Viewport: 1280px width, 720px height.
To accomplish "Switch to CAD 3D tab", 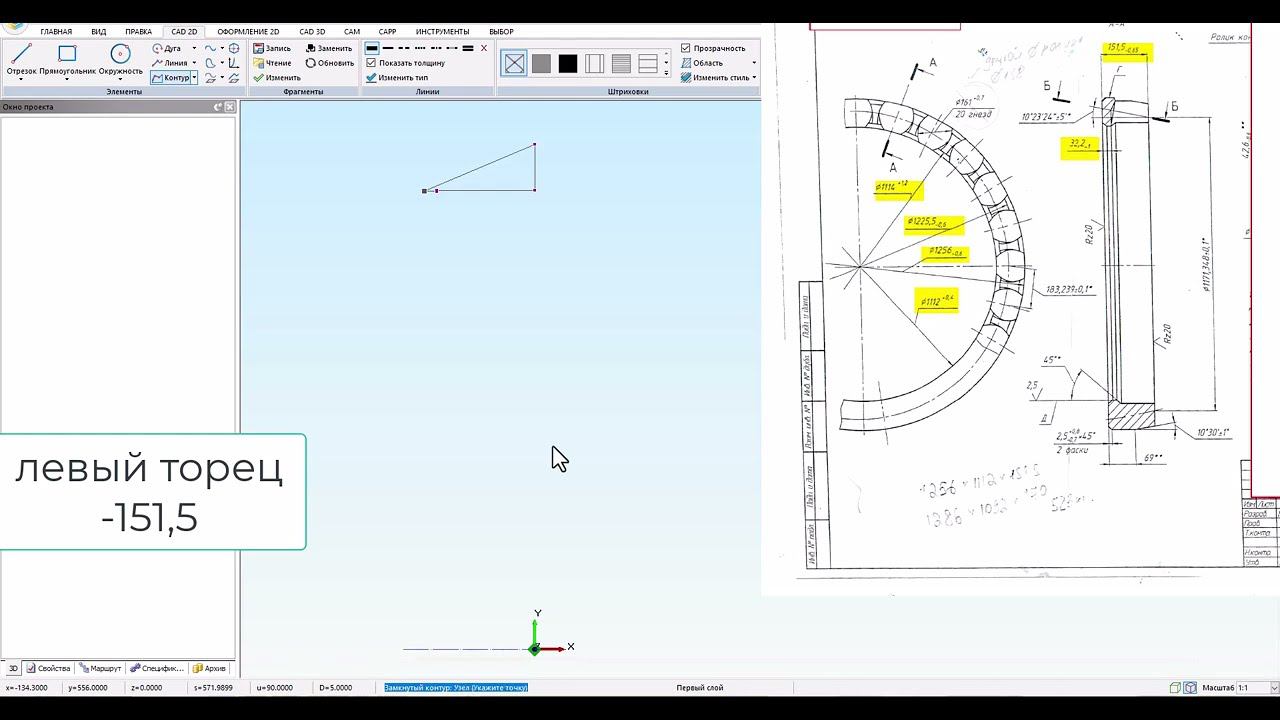I will [312, 32].
